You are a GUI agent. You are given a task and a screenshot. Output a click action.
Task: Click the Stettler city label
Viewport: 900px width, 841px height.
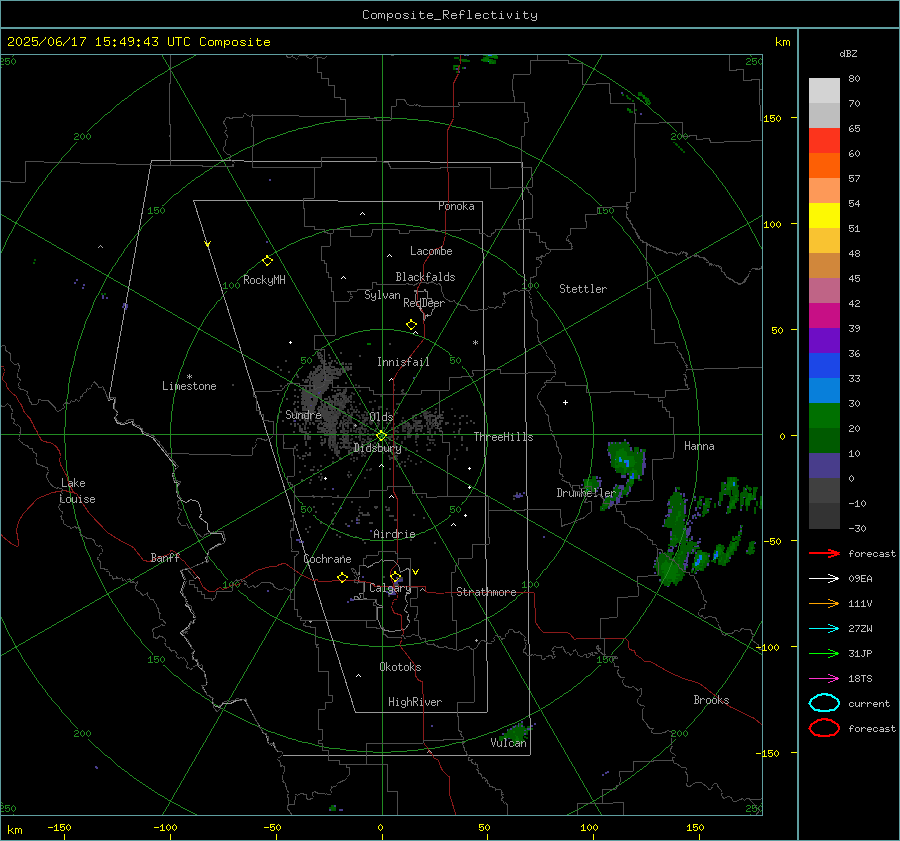583,289
